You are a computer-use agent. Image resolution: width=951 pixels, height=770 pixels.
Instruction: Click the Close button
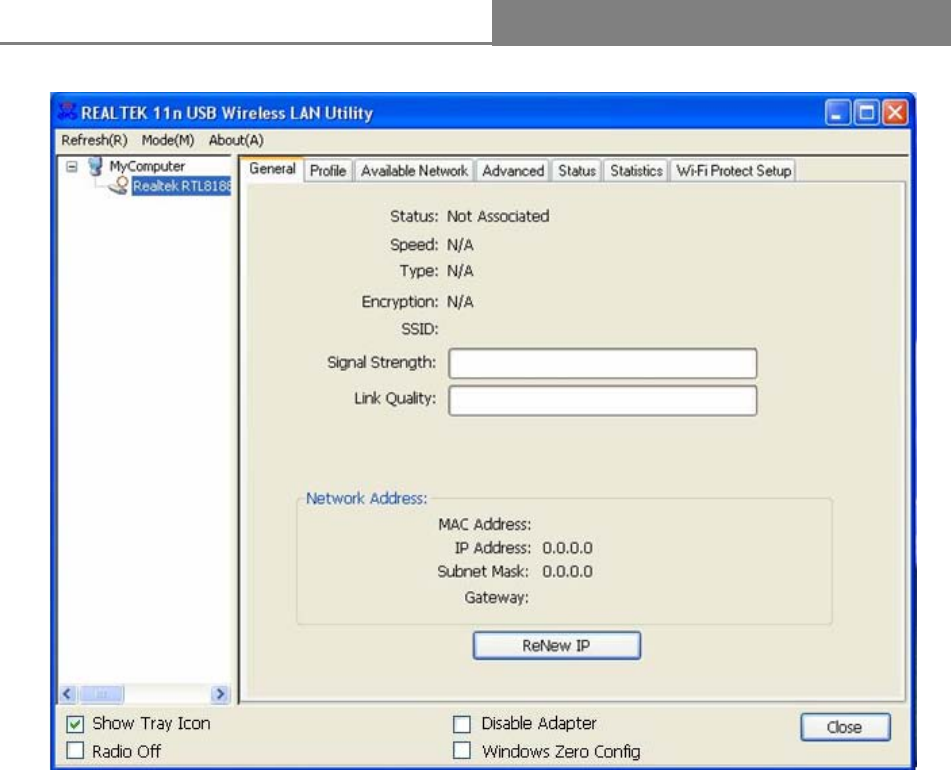[x=845, y=727]
